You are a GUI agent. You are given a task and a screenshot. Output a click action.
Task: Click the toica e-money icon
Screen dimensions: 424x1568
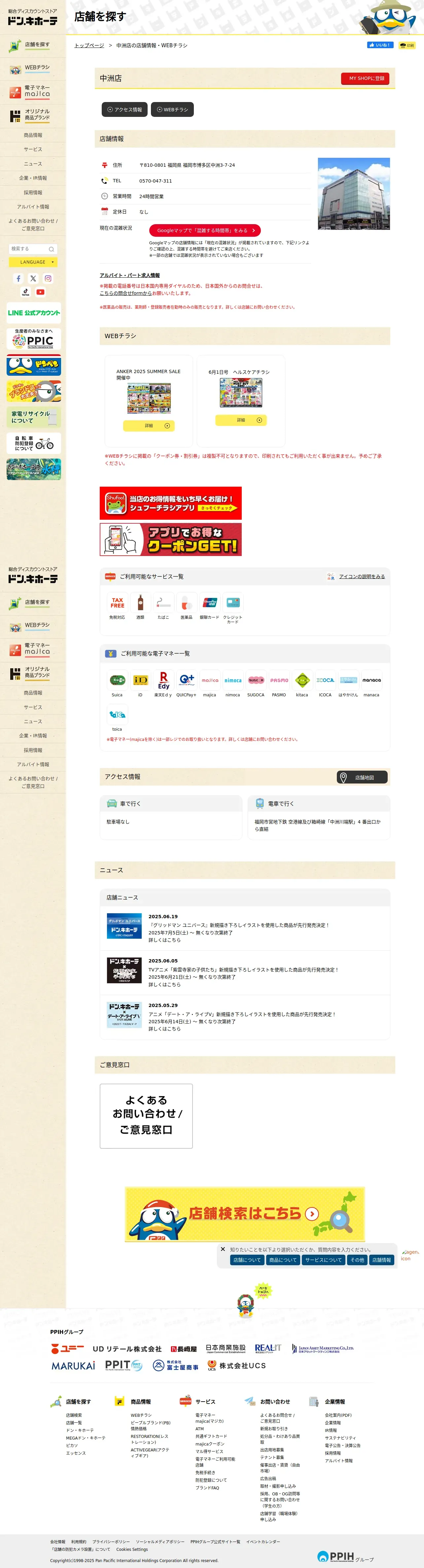117,714
